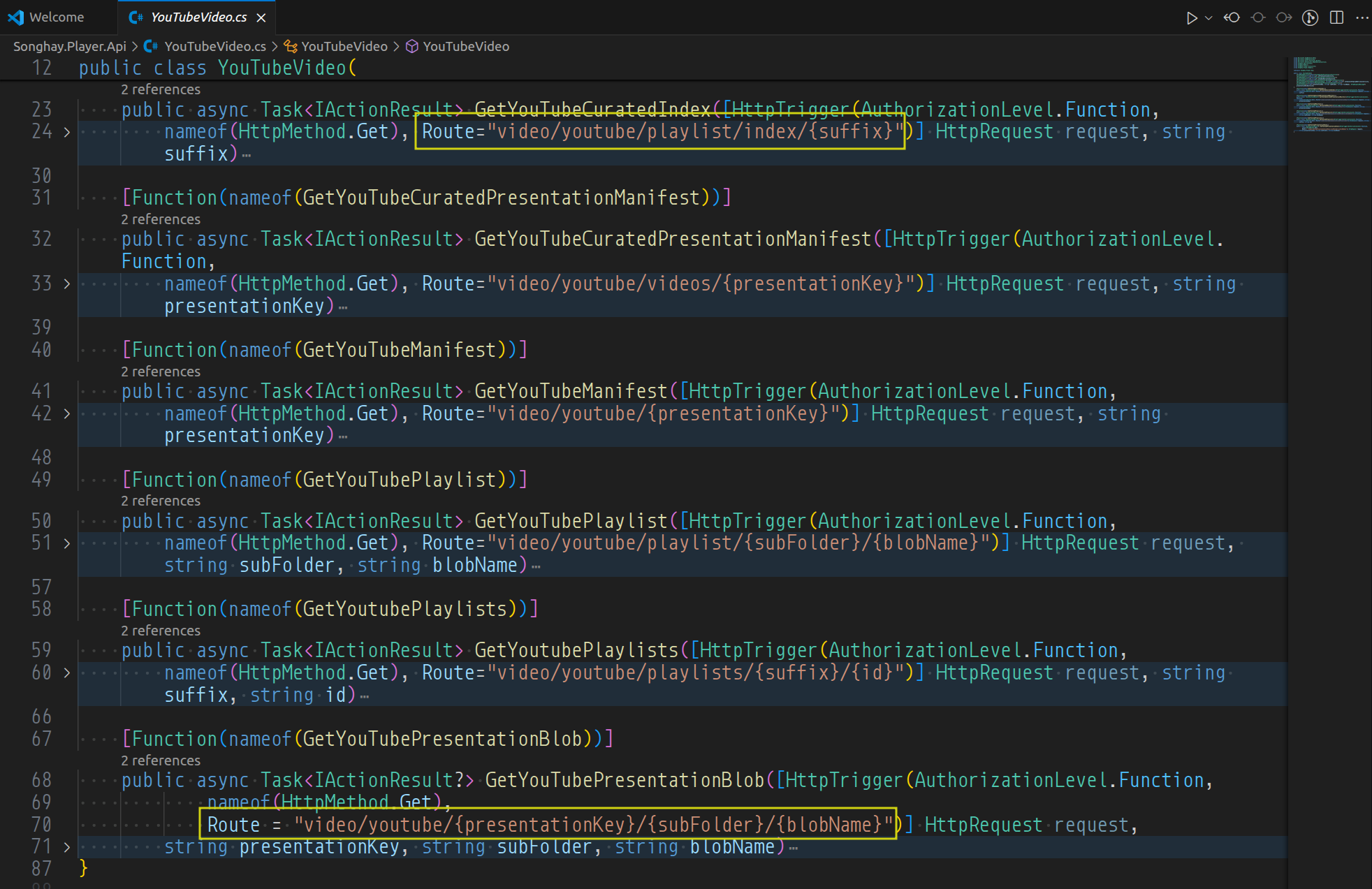Select the YouTubeVideo.cs editor tab
Viewport: 1372px width, 889px height.
[x=197, y=17]
